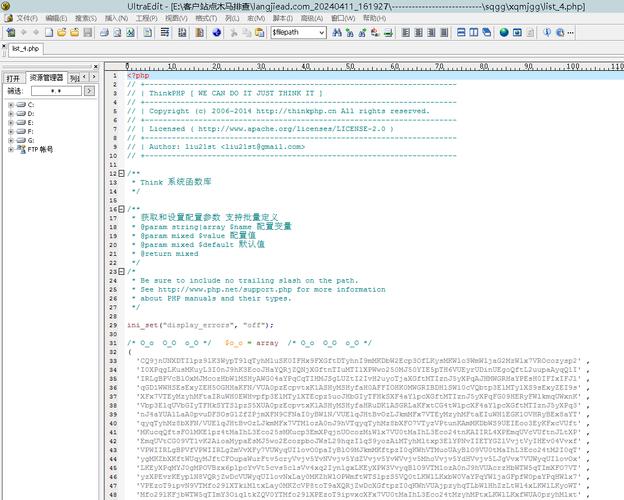Click the 筛选 filter input field
This screenshot has width=624, height=500.
[x=57, y=91]
